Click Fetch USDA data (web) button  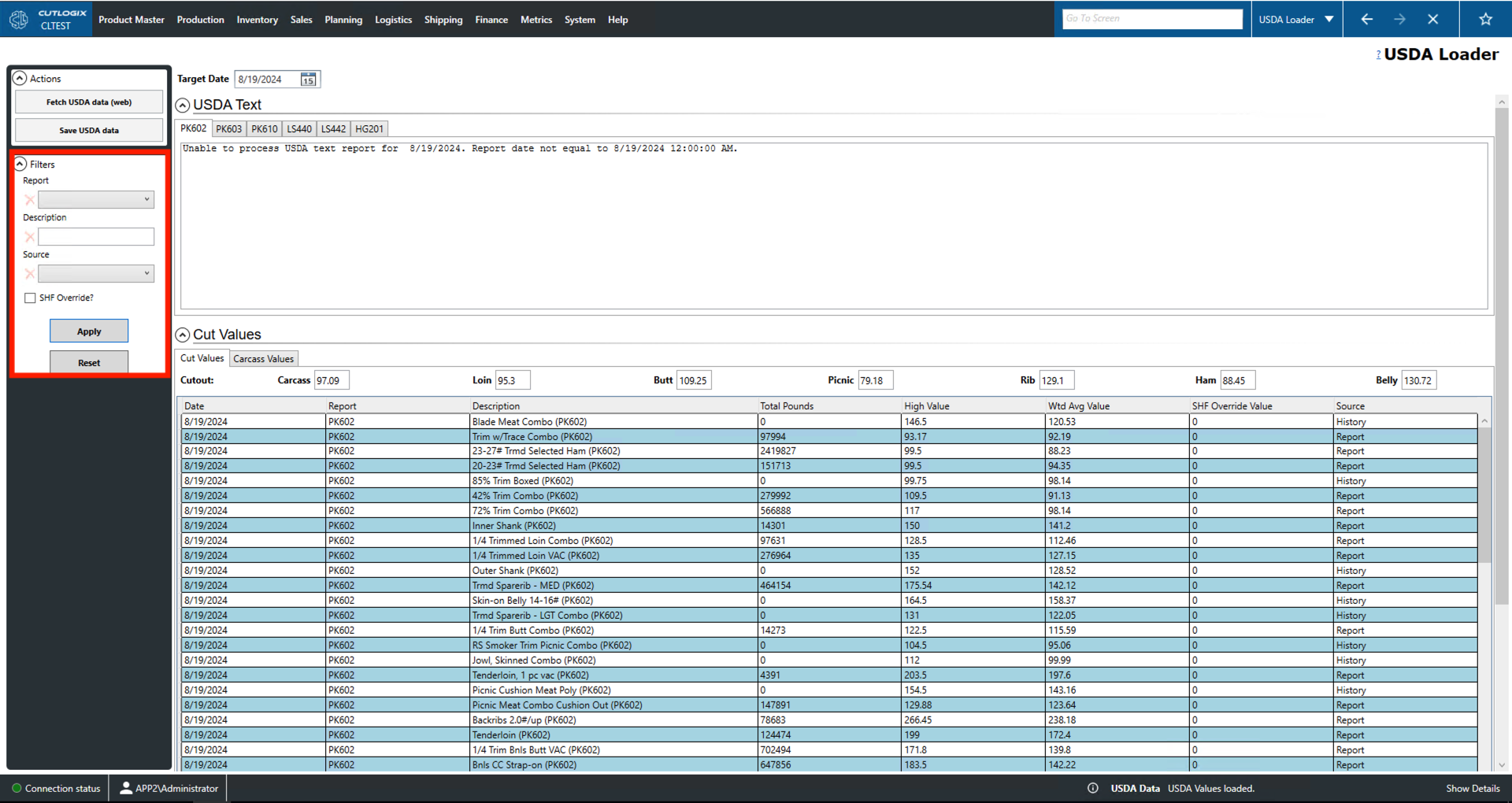click(89, 102)
